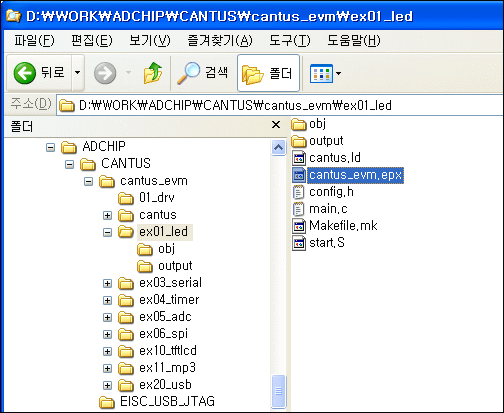Image resolution: width=504 pixels, height=413 pixels.
Task: Open the 보기(V) menu
Action: 150,41
